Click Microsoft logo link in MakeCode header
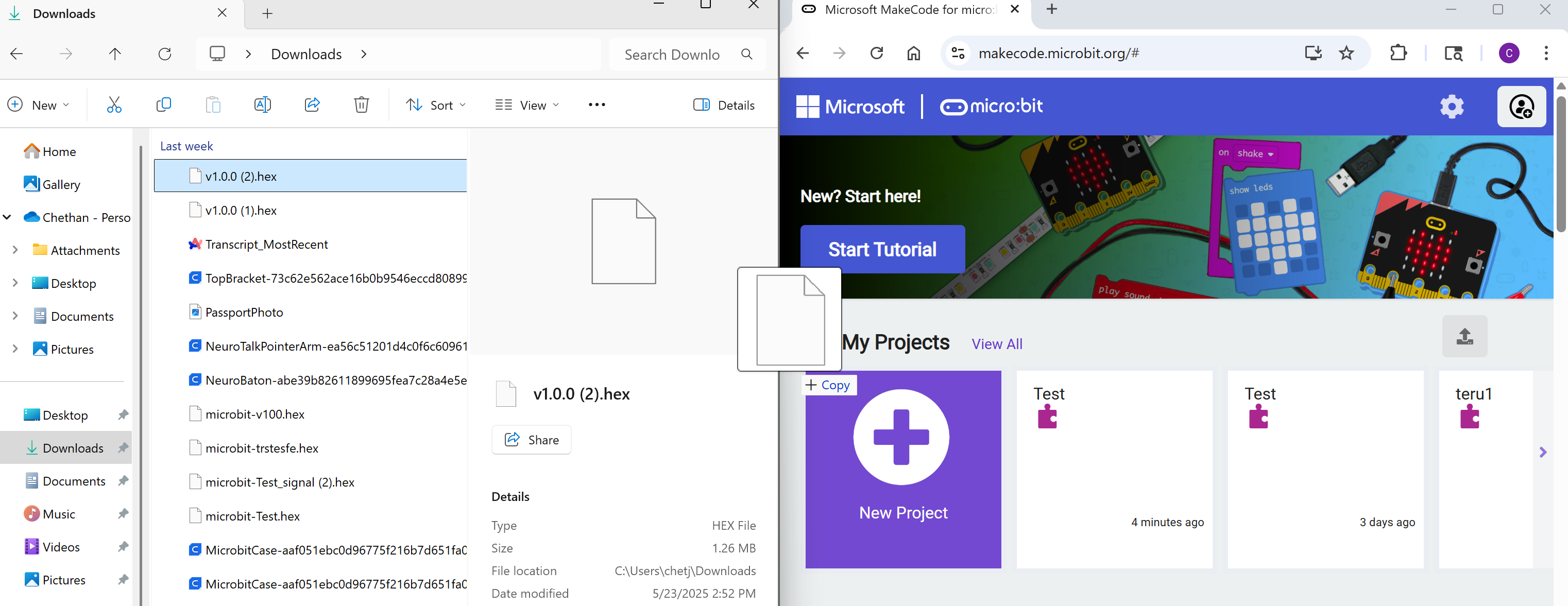This screenshot has height=606, width=1568. tap(850, 107)
